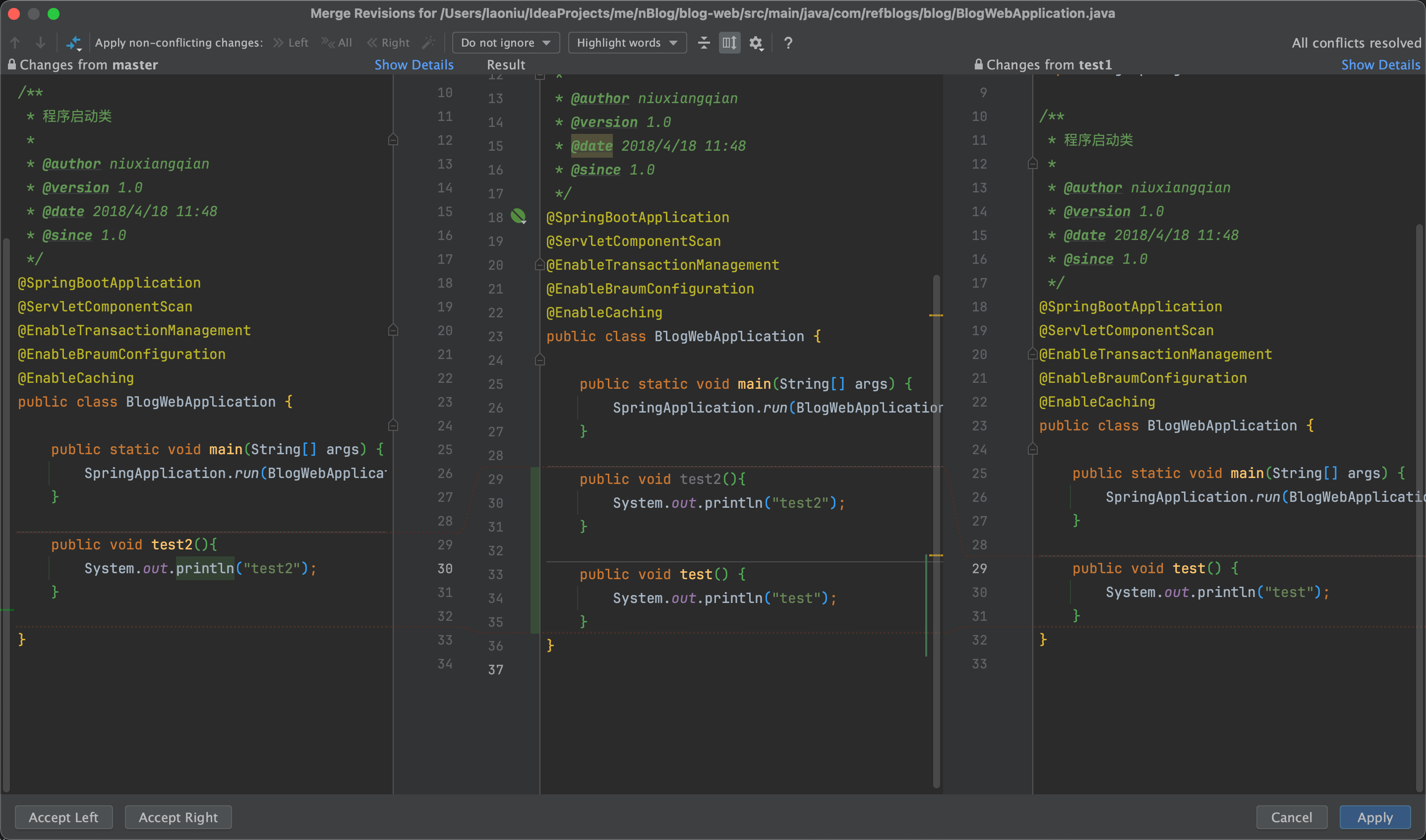1426x840 pixels.
Task: Click the collapse unchanged fragments icon
Action: click(704, 43)
